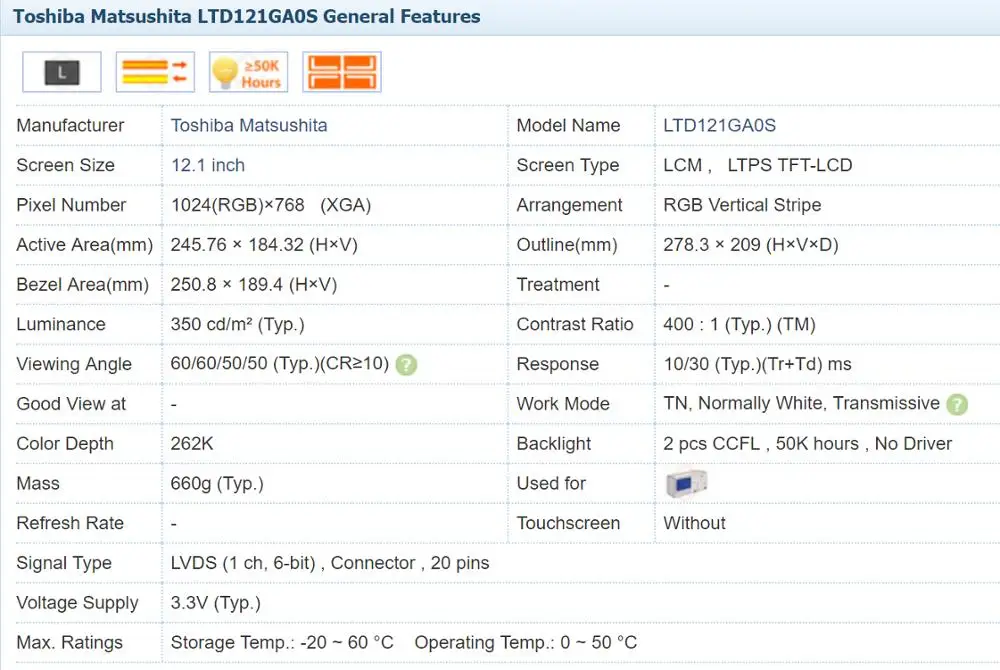1000x670 pixels.
Task: Click the Backlight label
Action: [x=554, y=444]
